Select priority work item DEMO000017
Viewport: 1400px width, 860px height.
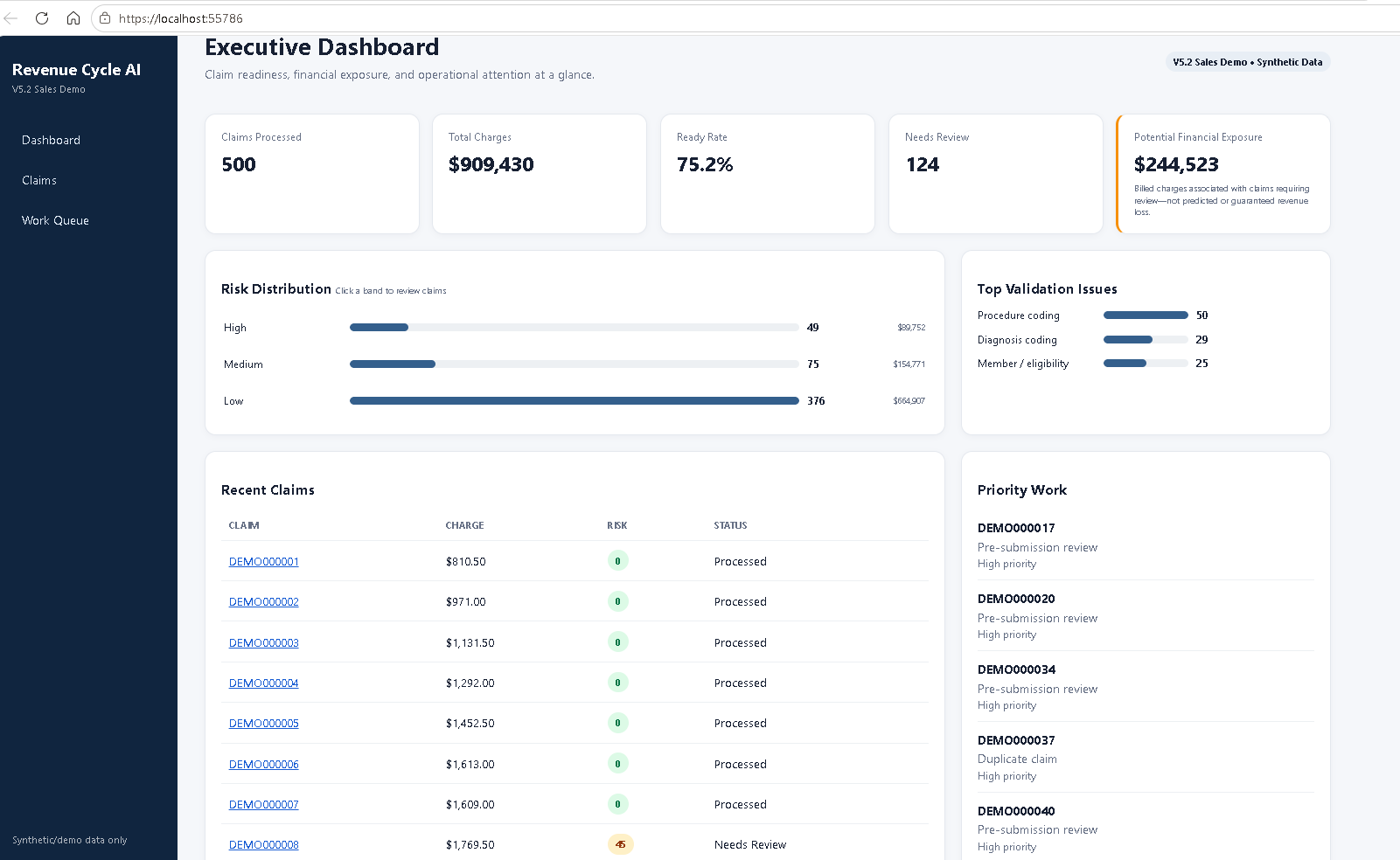1146,545
